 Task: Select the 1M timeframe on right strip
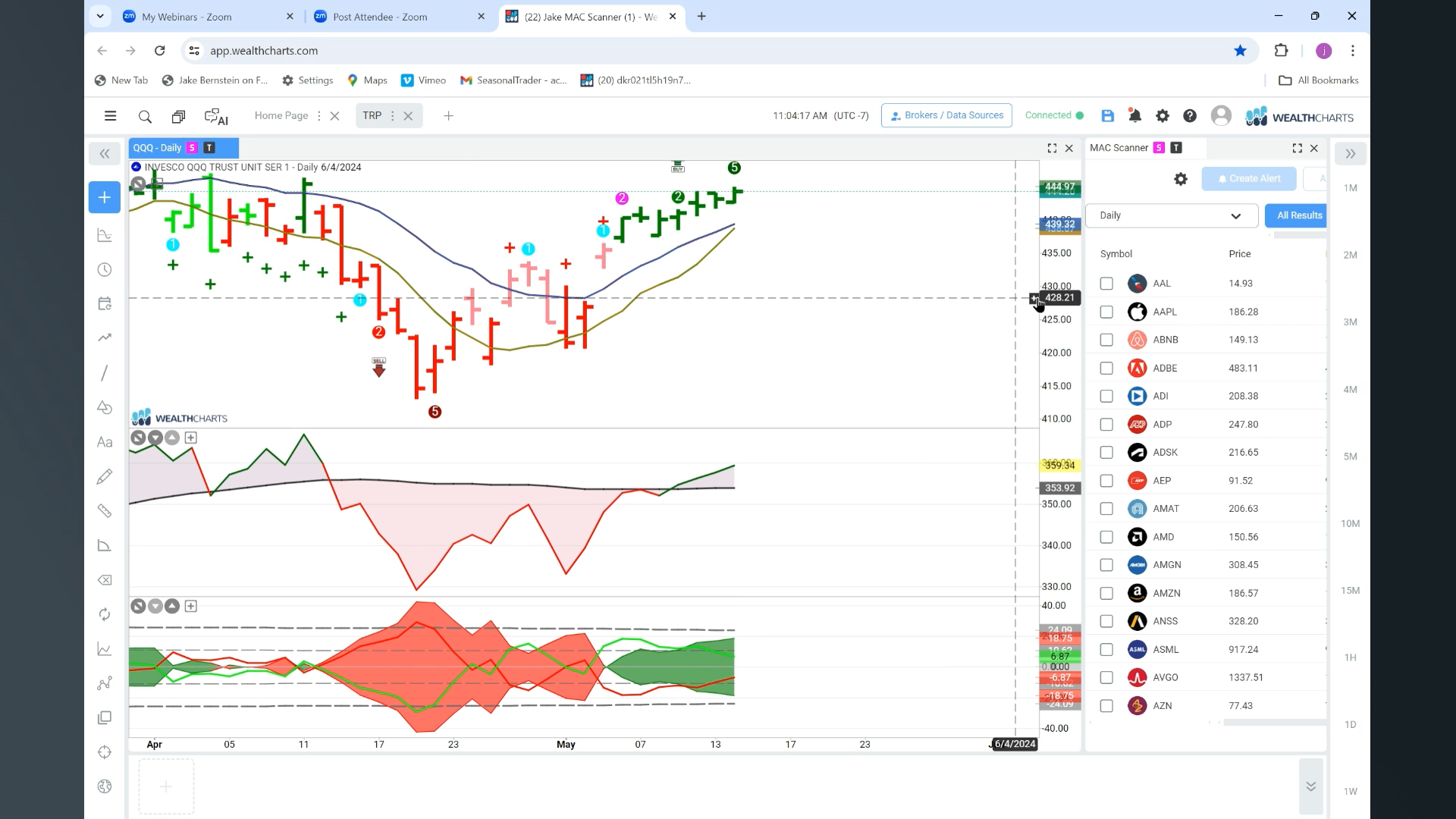click(x=1350, y=188)
